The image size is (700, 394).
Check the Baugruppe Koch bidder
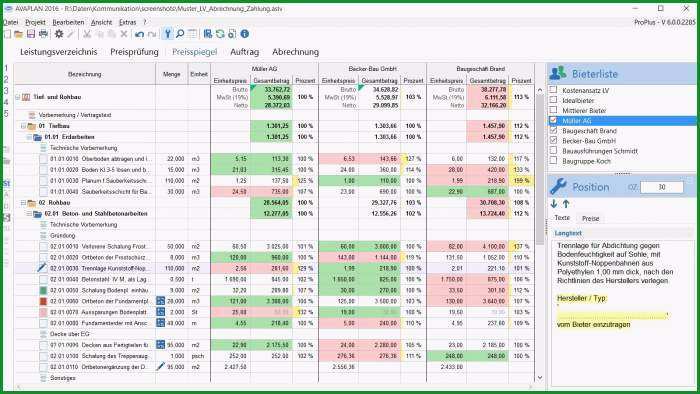(553, 161)
